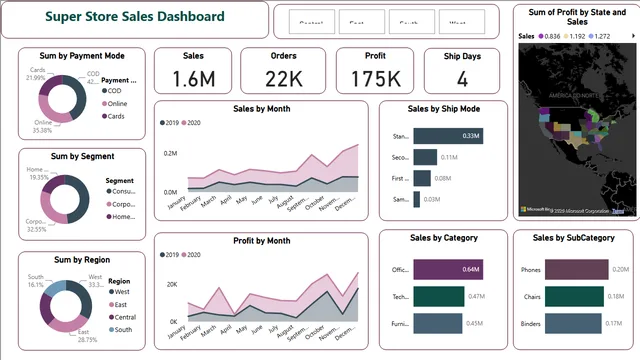
Task: Select COD in Payment Mode legend
Action: [111, 91]
